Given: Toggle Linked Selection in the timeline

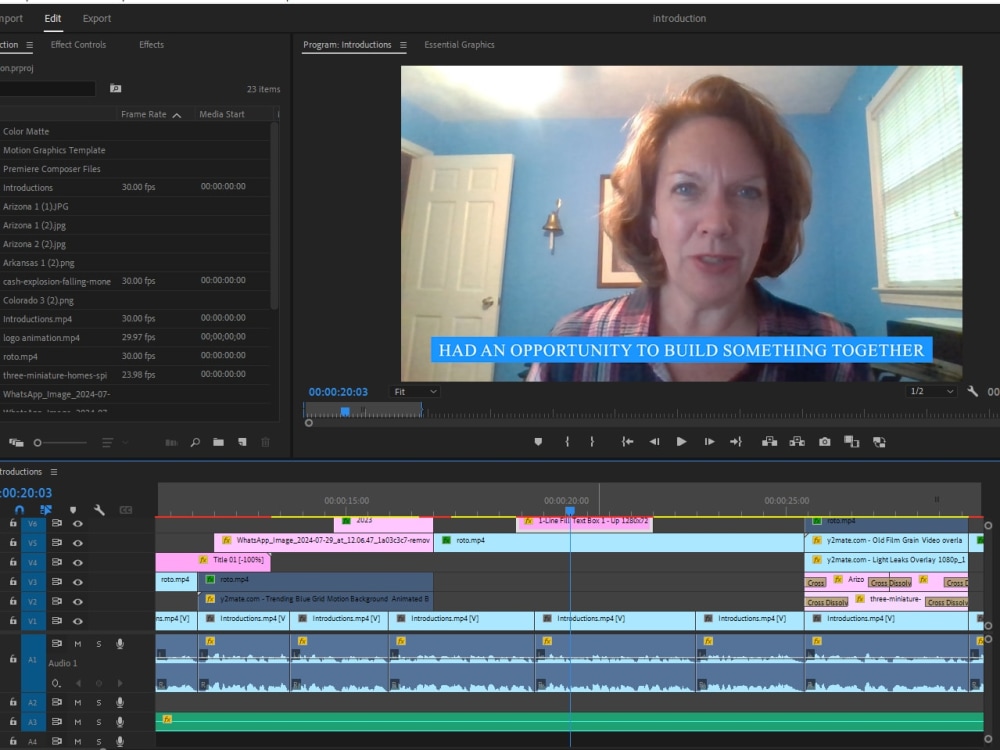Looking at the screenshot, I should (x=46, y=510).
